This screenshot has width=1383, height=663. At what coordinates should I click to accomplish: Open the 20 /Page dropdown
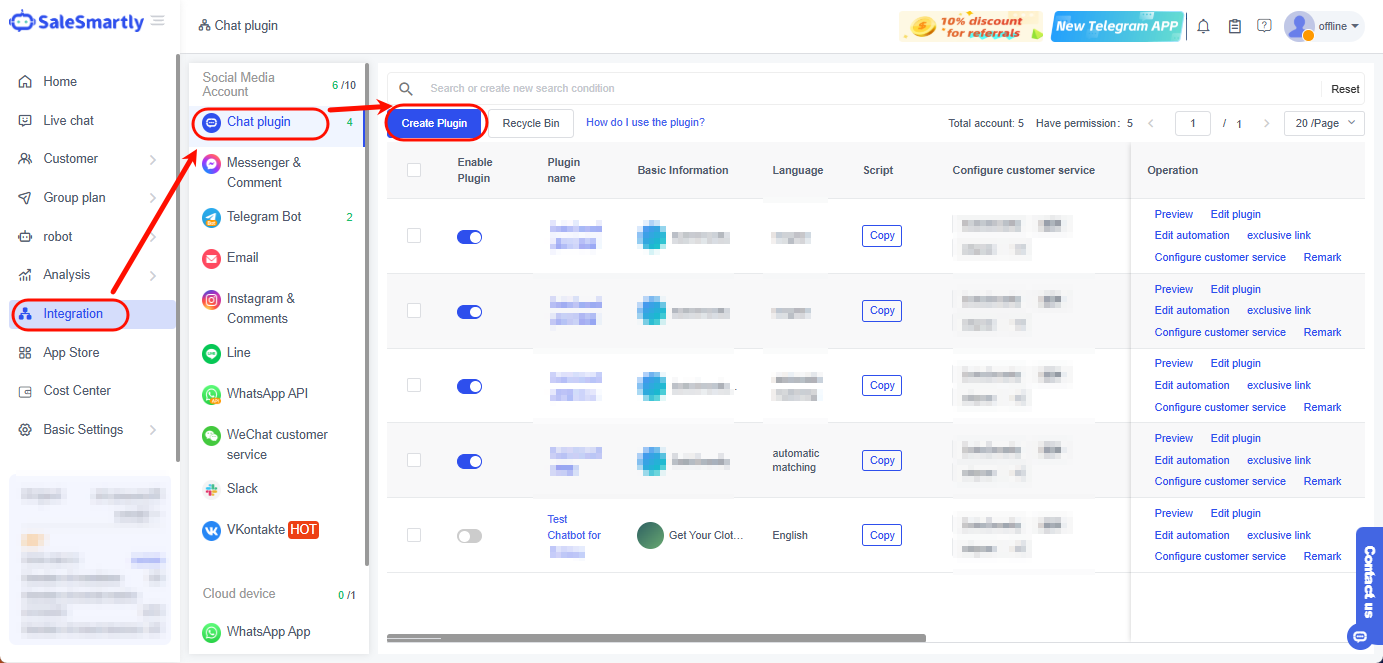1324,123
